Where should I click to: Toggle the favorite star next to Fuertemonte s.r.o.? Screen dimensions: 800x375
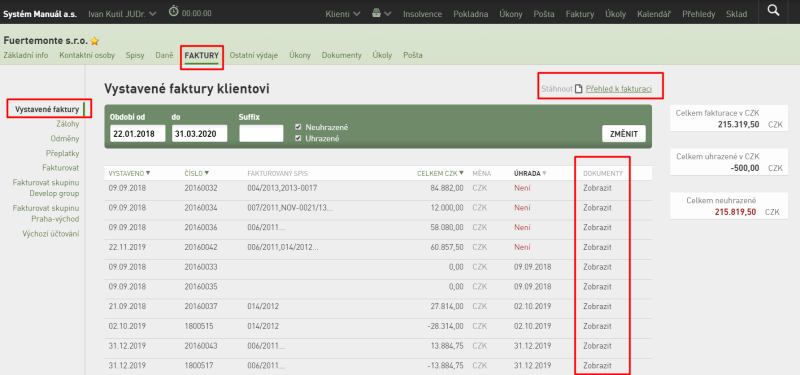point(94,41)
